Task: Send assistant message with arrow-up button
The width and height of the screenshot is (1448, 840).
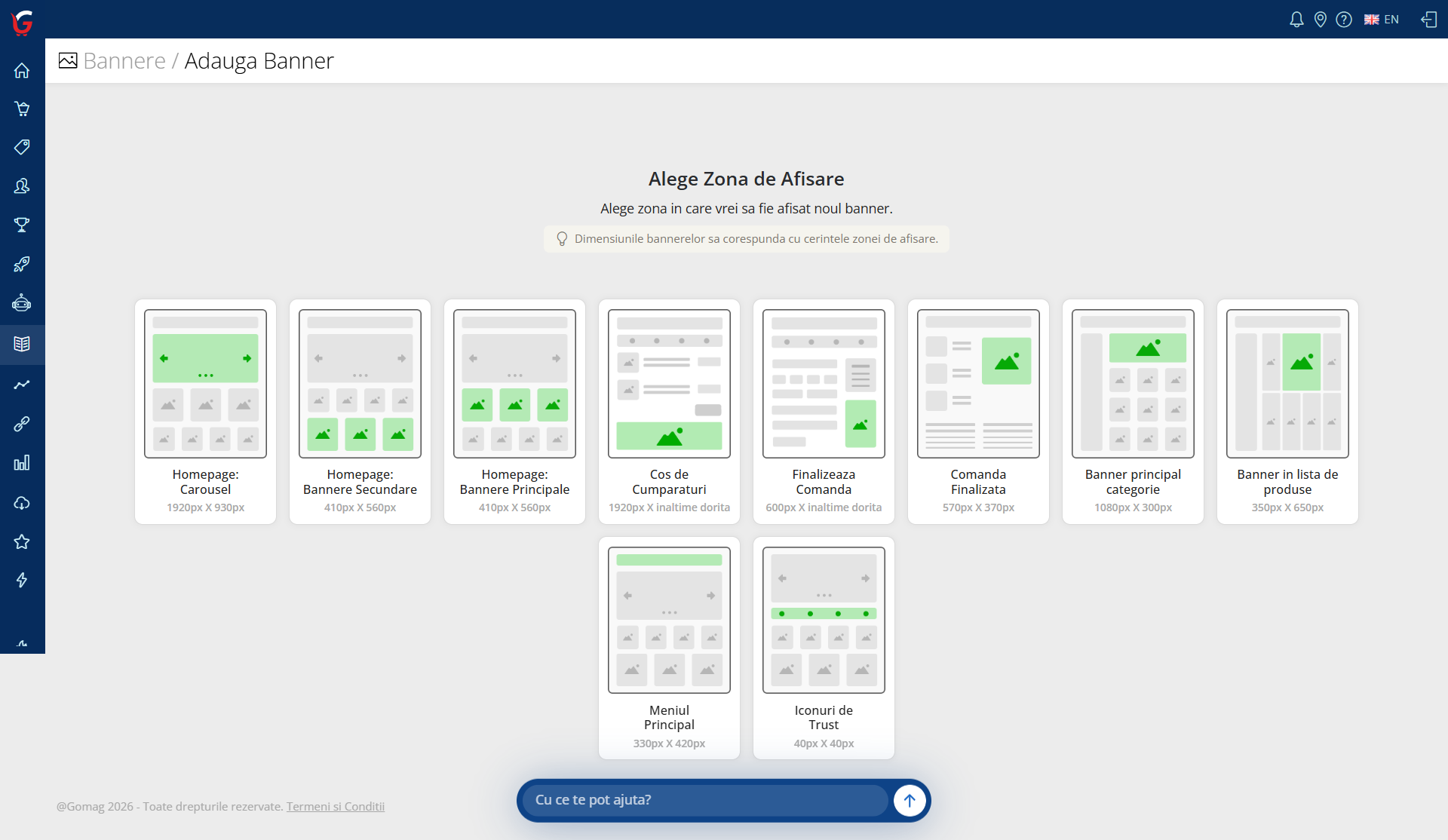Action: 910,800
